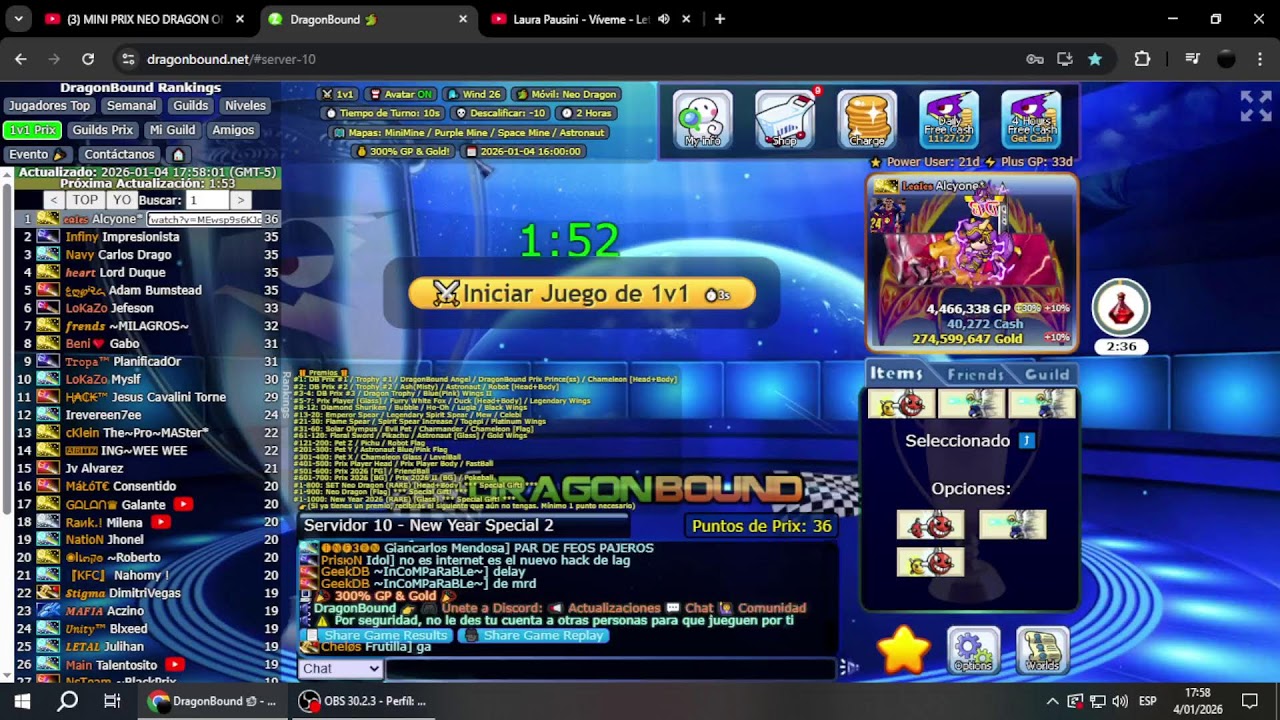This screenshot has height=720, width=1280.
Task: Open the My Info icon
Action: point(702,119)
